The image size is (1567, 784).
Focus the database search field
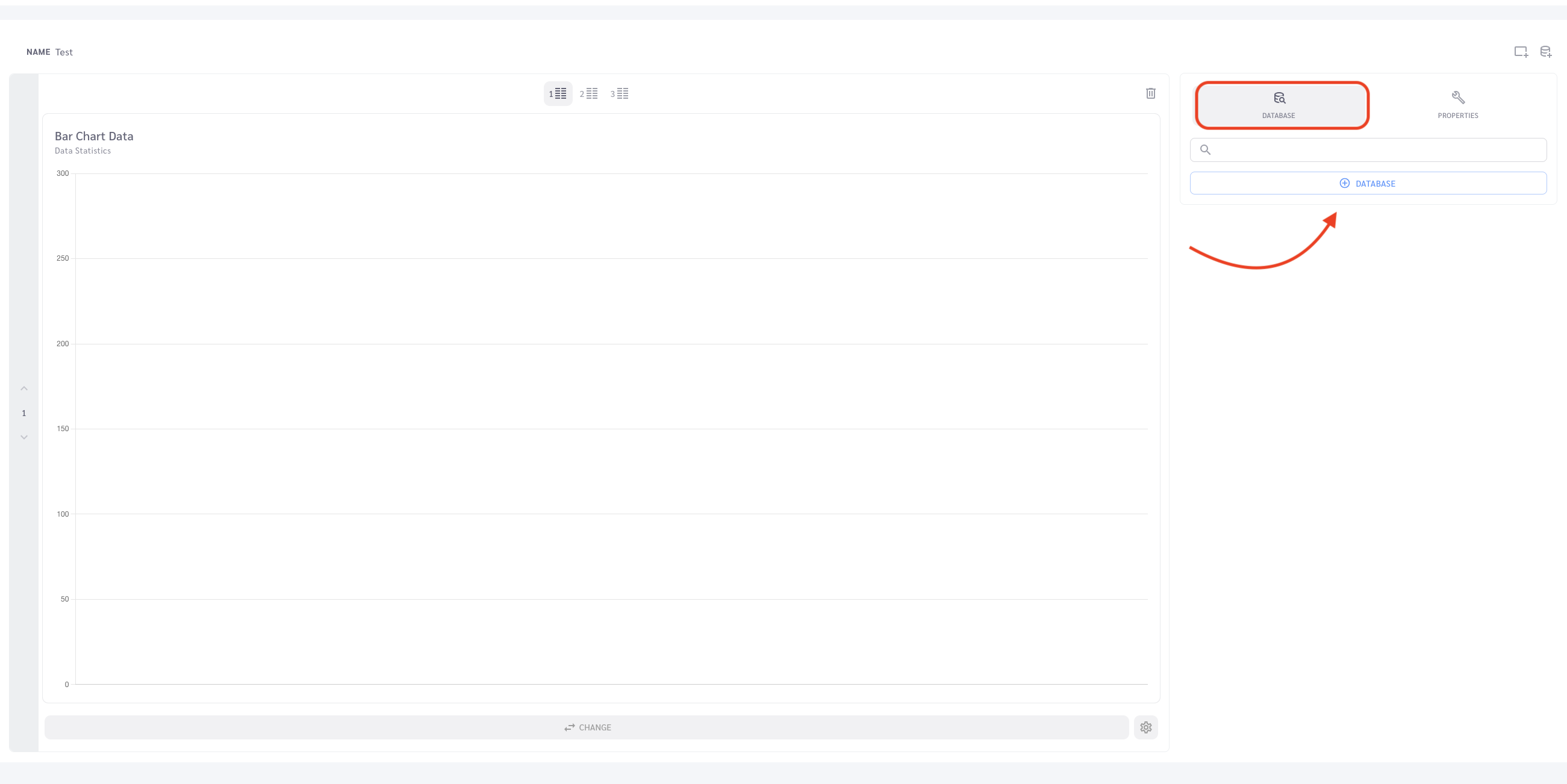tap(1368, 149)
